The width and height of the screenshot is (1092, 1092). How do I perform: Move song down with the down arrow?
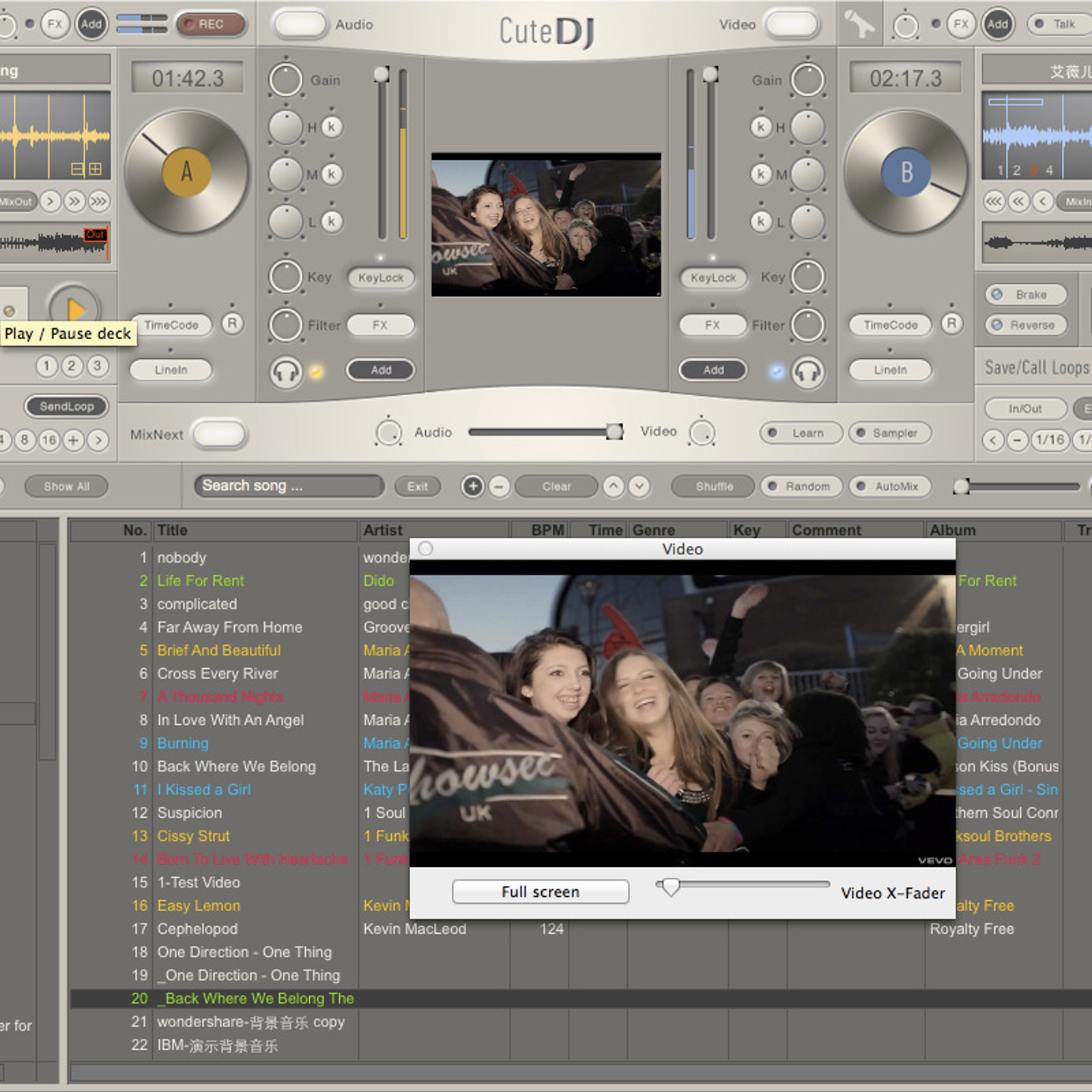click(x=640, y=487)
